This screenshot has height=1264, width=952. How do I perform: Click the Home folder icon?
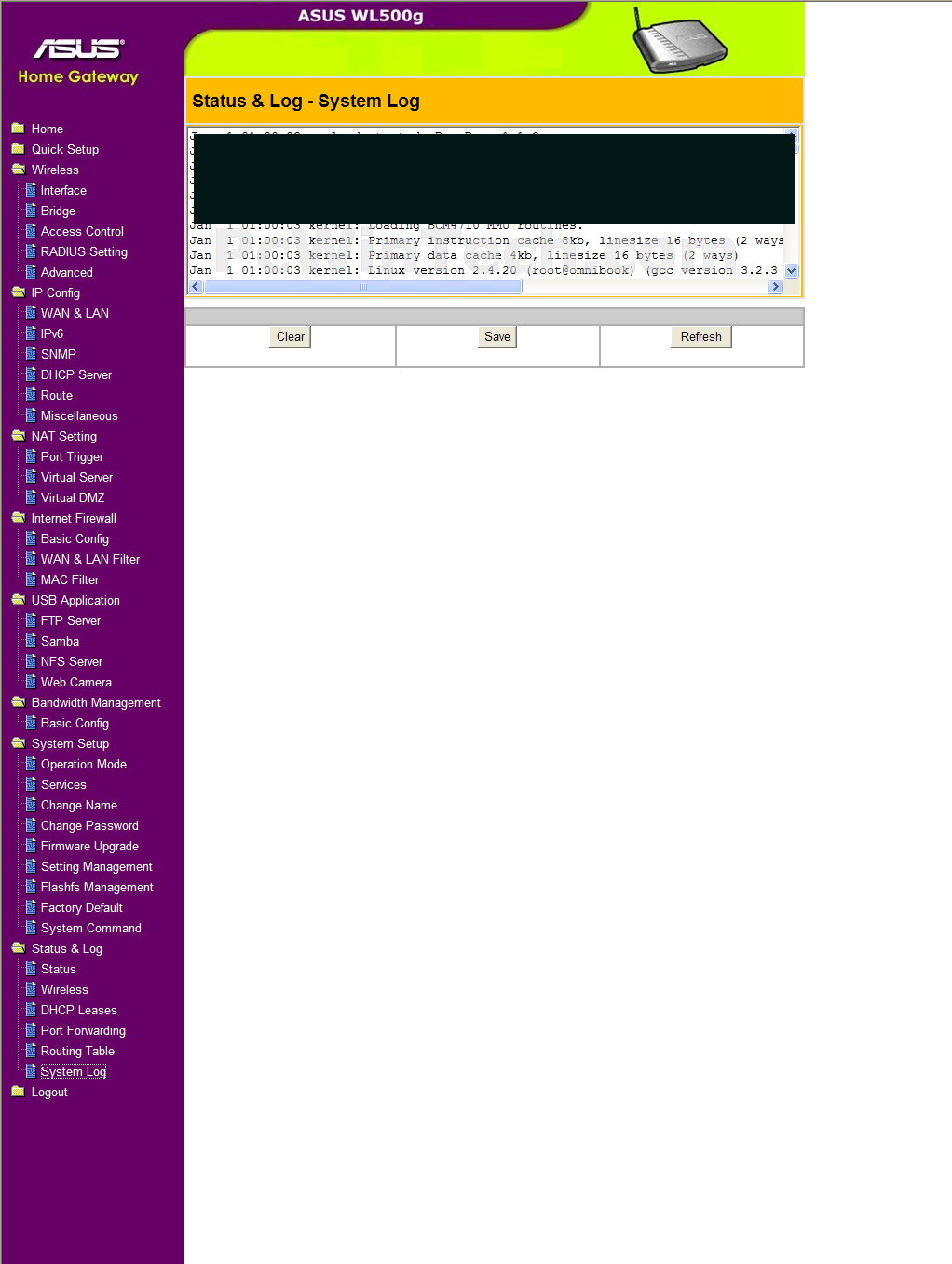pos(18,129)
